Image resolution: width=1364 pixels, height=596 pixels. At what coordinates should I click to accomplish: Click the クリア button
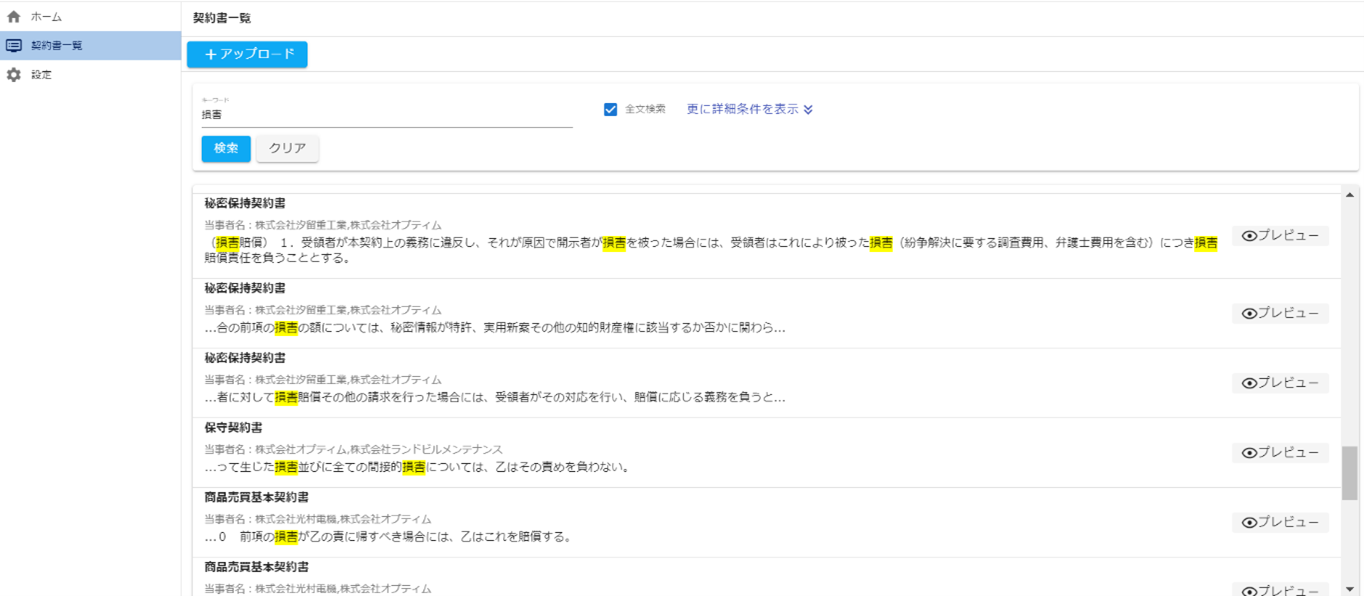[x=287, y=148]
